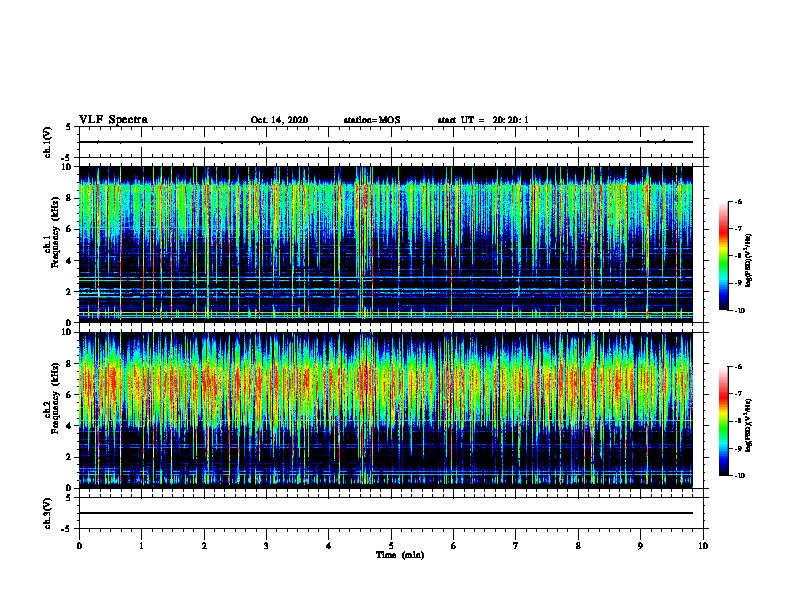Click the ch.3 voltage waveform trace
Image resolution: width=792 pixels, height=612 pixels.
(x=386, y=513)
